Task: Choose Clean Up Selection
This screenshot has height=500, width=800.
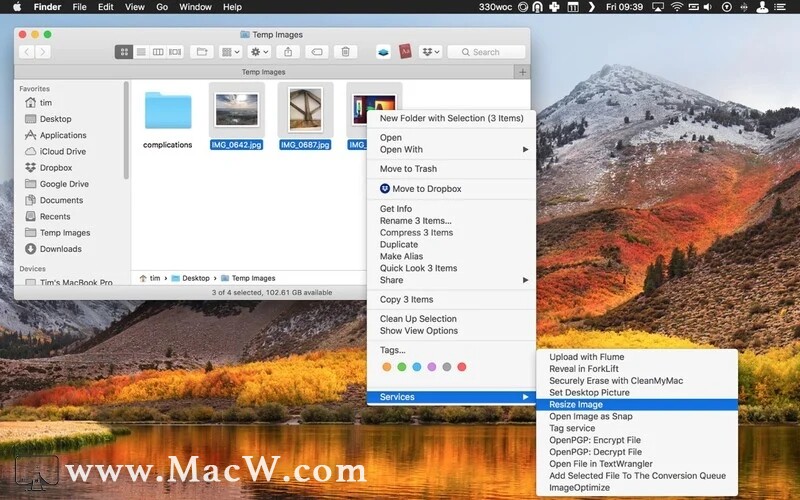Action: [452, 319]
